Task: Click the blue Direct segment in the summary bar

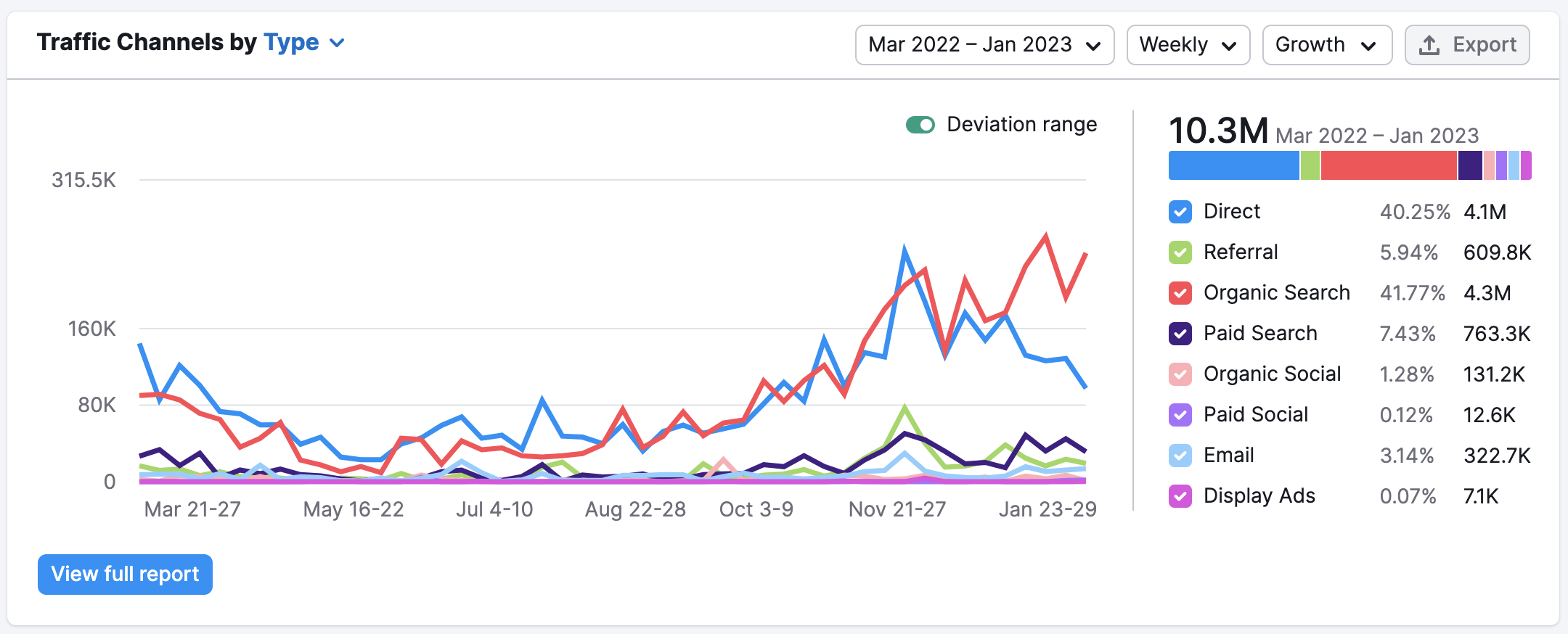Action: coord(1233,165)
